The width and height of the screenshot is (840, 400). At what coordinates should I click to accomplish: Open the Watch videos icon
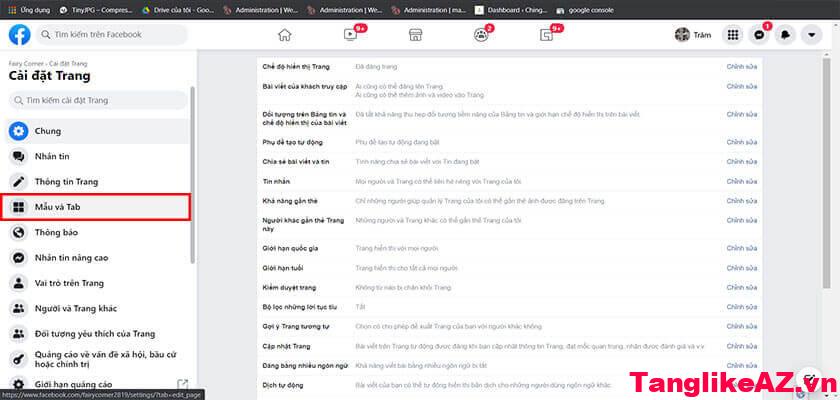(x=350, y=34)
